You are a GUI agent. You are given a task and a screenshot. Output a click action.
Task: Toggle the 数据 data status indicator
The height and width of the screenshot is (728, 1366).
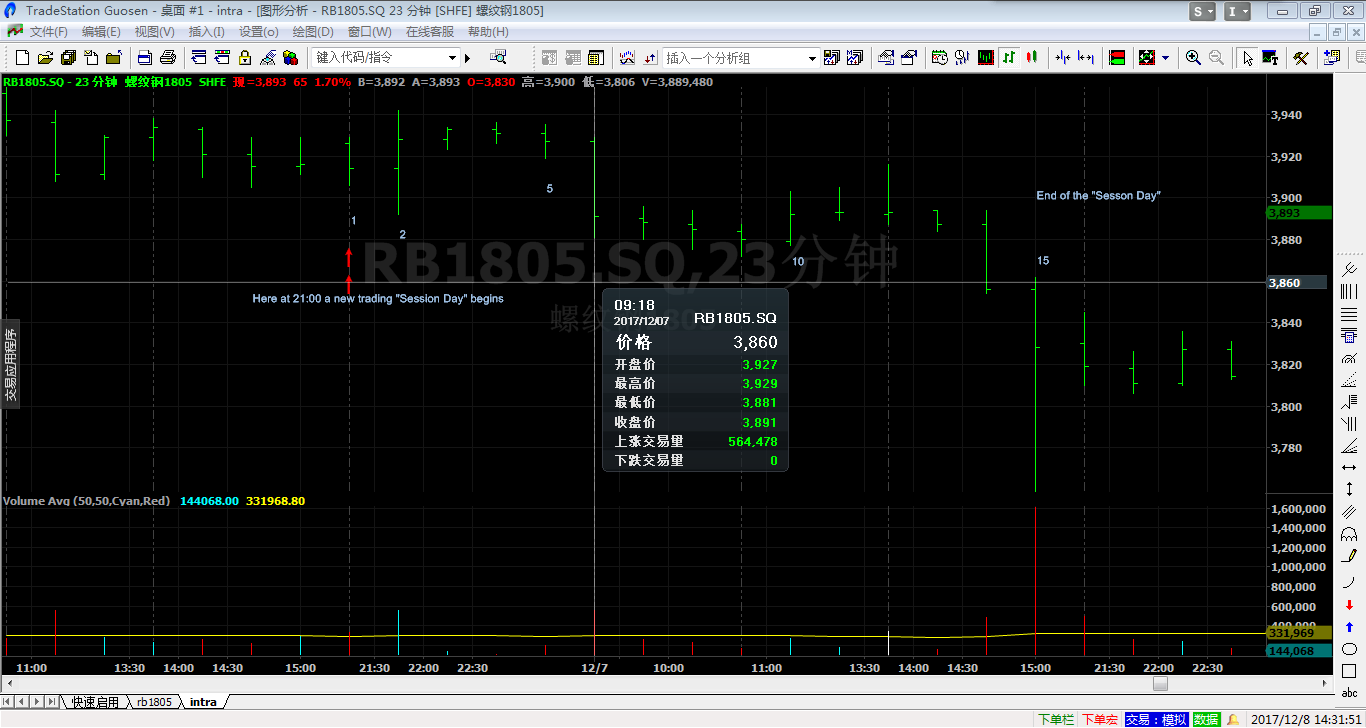1206,719
